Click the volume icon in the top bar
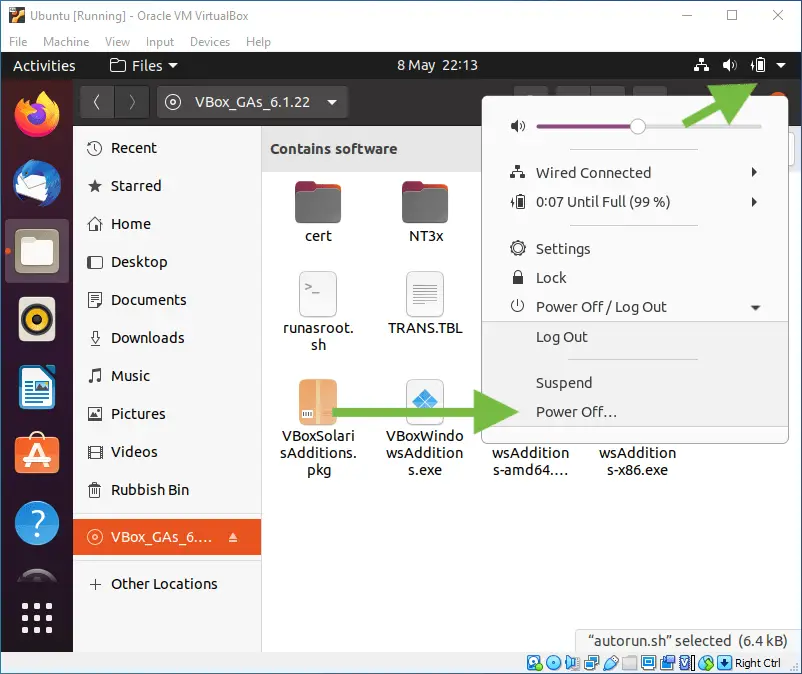The width and height of the screenshot is (802, 674). [729, 65]
